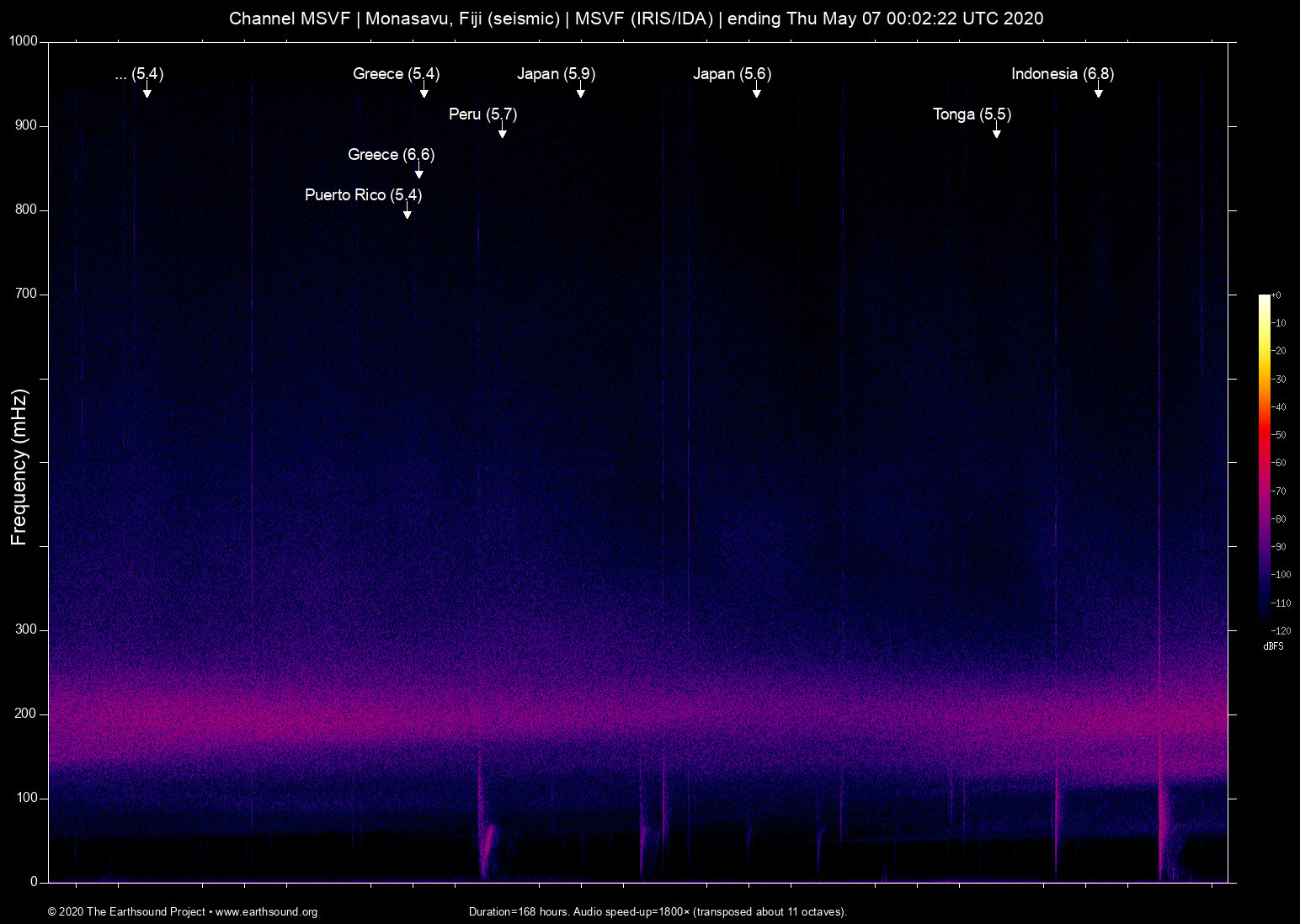Click the '-10' color scale label
The height and width of the screenshot is (924, 1300).
1278,323
